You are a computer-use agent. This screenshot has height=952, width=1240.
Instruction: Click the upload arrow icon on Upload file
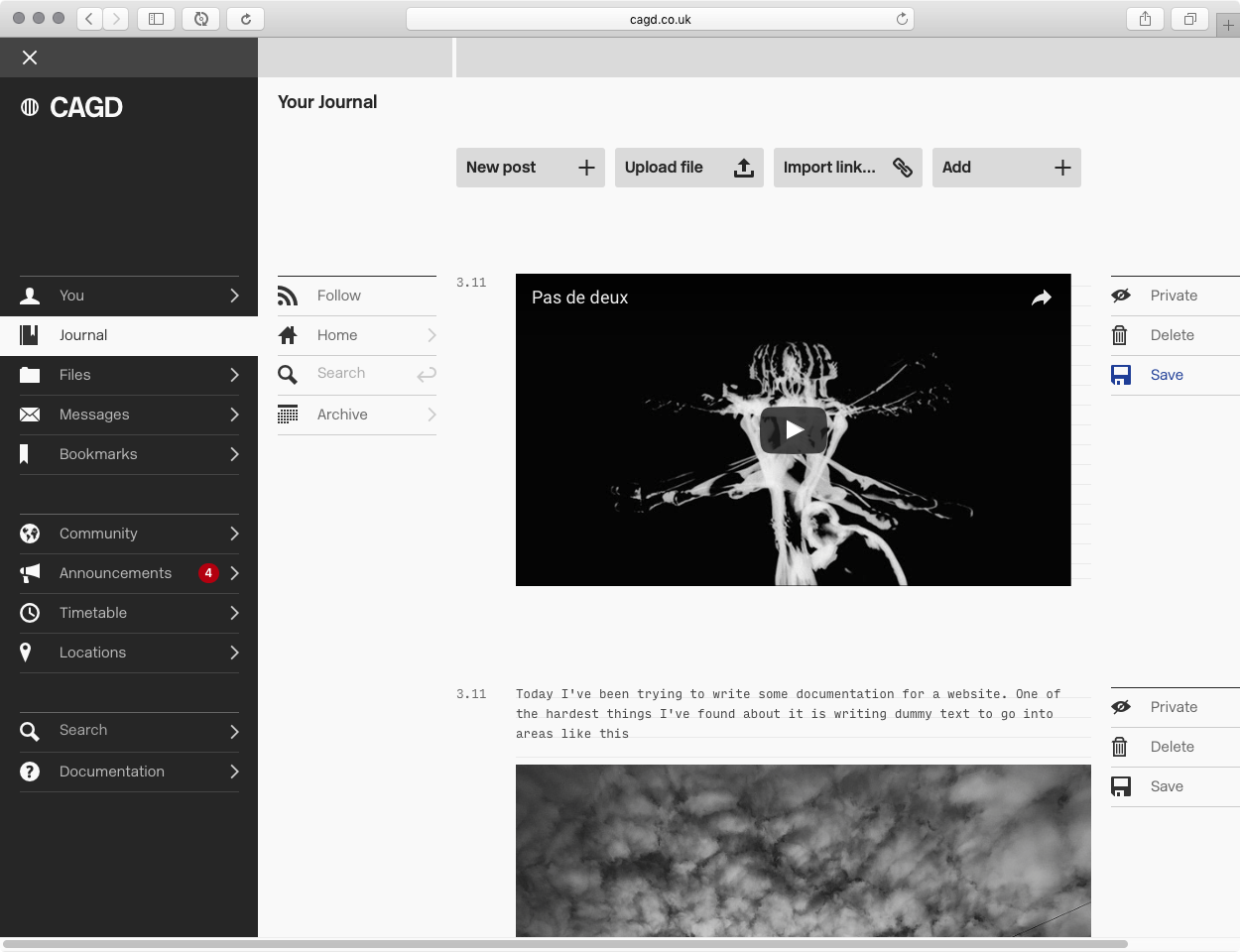744,168
